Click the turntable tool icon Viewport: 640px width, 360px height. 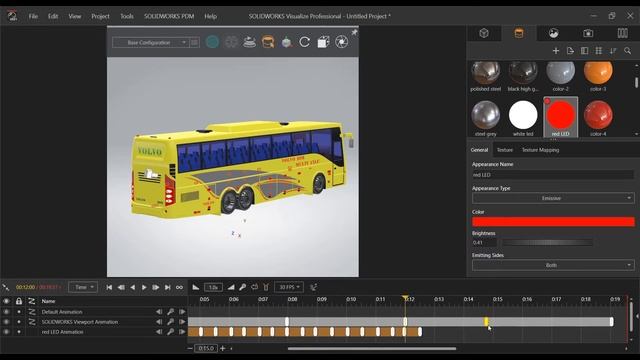click(x=249, y=42)
